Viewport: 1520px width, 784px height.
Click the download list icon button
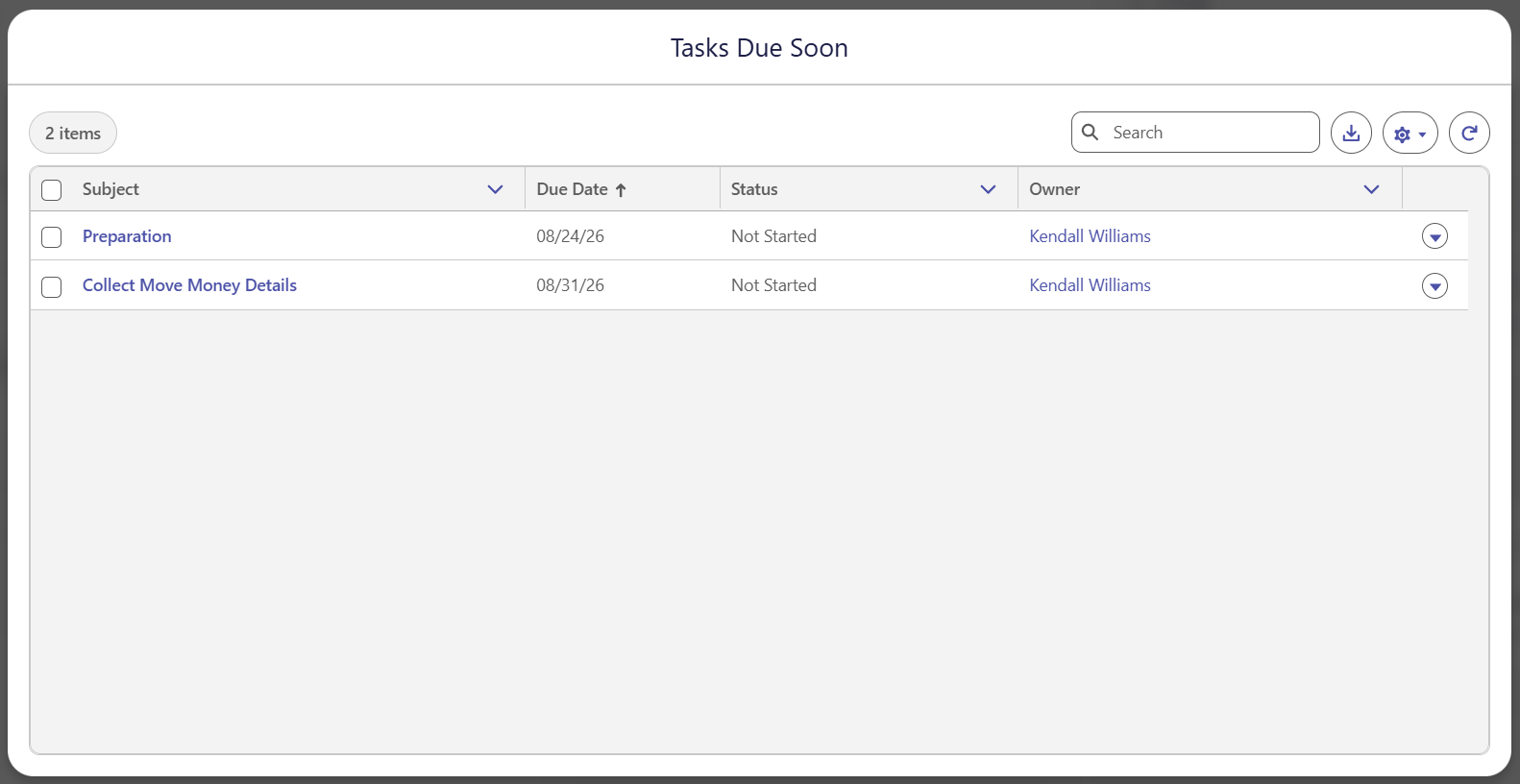[x=1351, y=133]
